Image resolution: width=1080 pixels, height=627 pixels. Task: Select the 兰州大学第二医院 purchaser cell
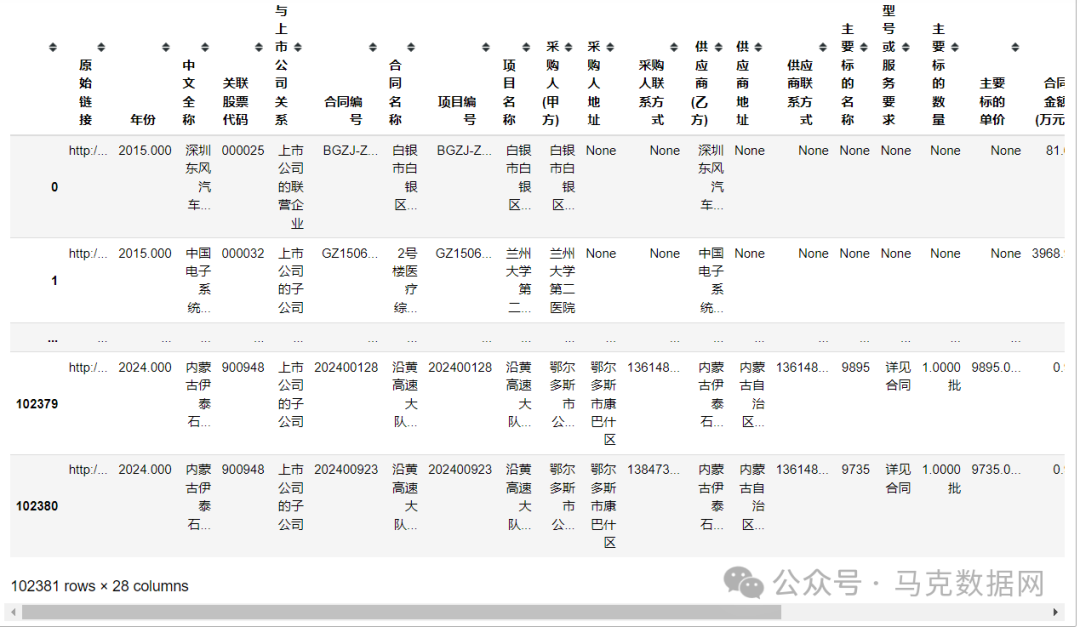click(x=562, y=280)
